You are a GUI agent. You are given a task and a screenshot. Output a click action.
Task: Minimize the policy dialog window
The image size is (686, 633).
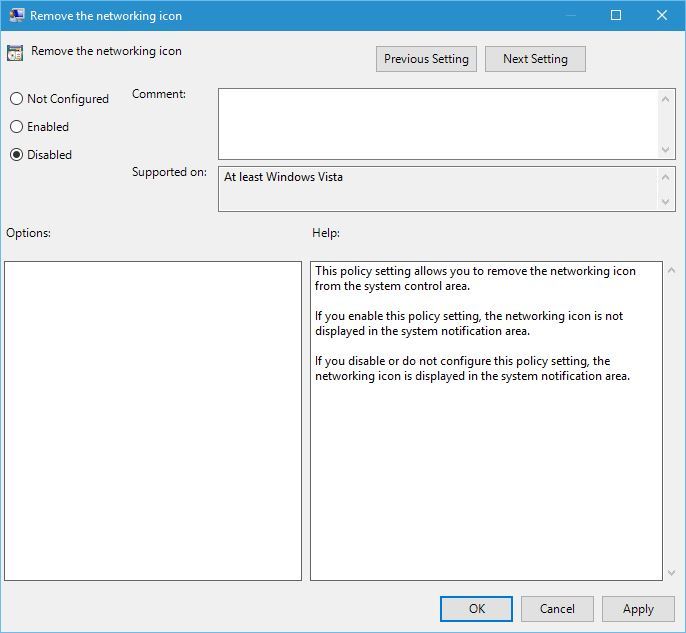[570, 15]
